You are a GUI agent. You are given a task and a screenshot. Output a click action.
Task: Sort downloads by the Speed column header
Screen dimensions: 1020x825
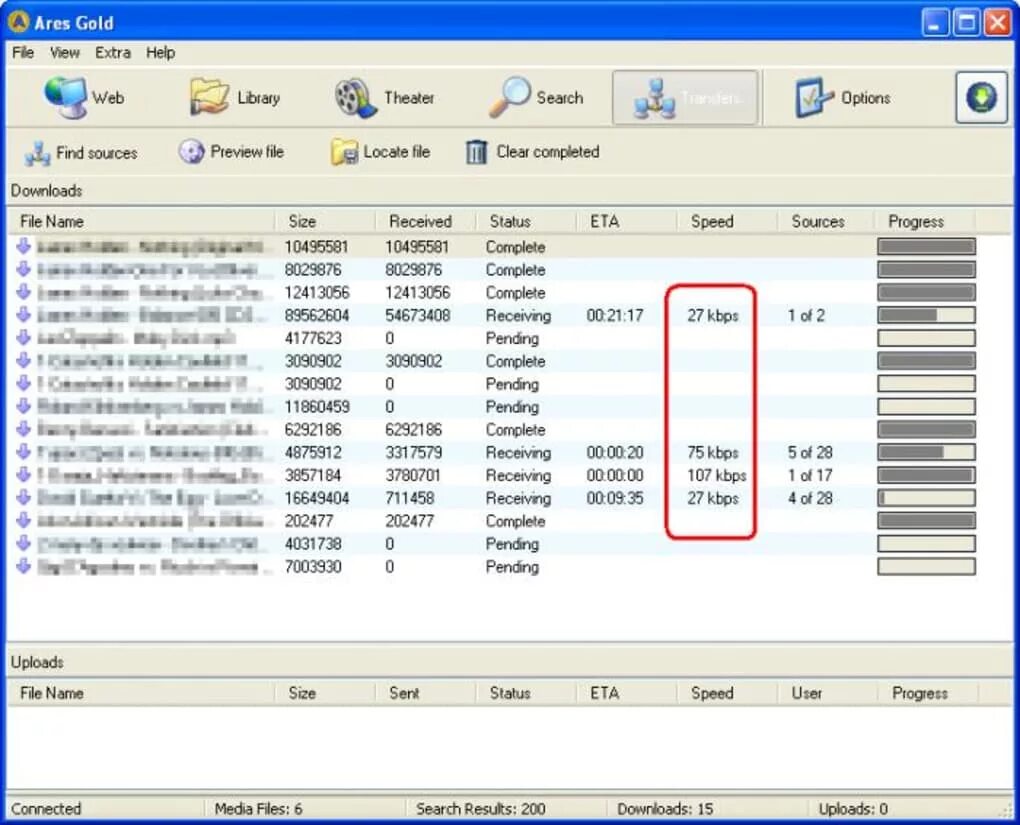pos(727,221)
